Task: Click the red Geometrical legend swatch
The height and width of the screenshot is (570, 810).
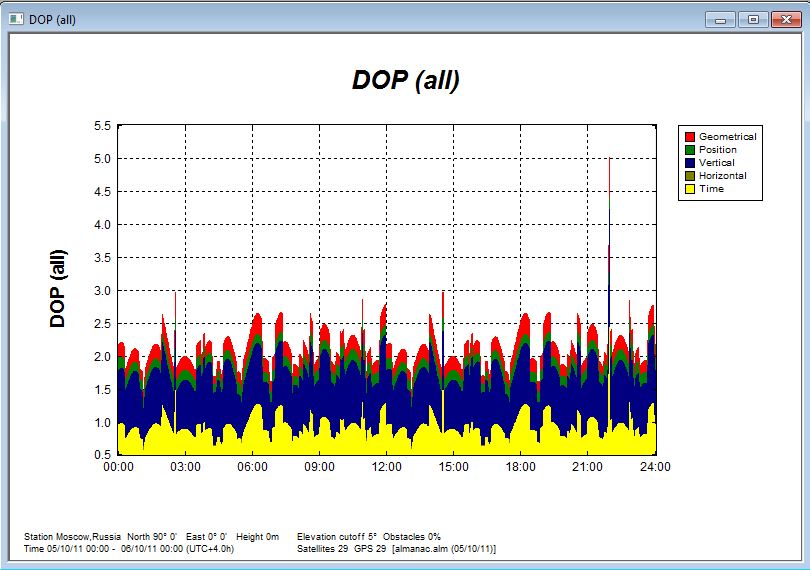Action: (689, 137)
